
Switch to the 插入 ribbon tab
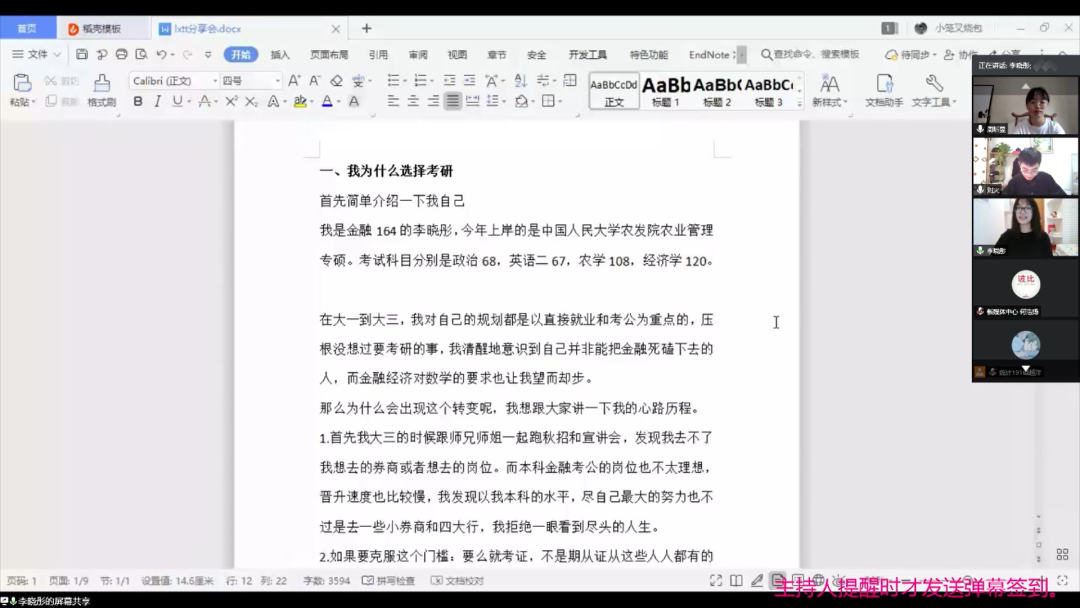[280, 55]
